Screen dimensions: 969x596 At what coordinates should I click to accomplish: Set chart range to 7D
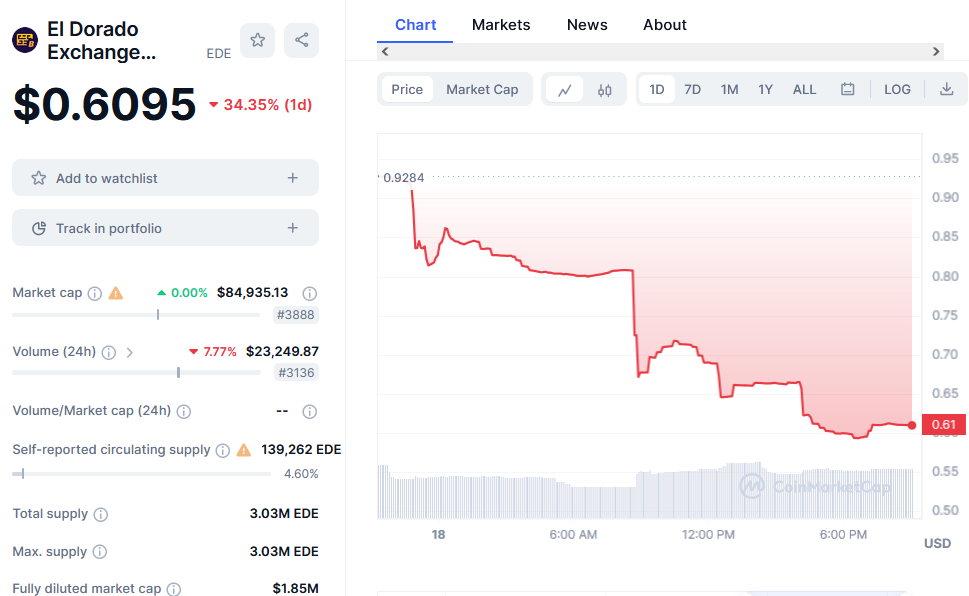(x=692, y=90)
